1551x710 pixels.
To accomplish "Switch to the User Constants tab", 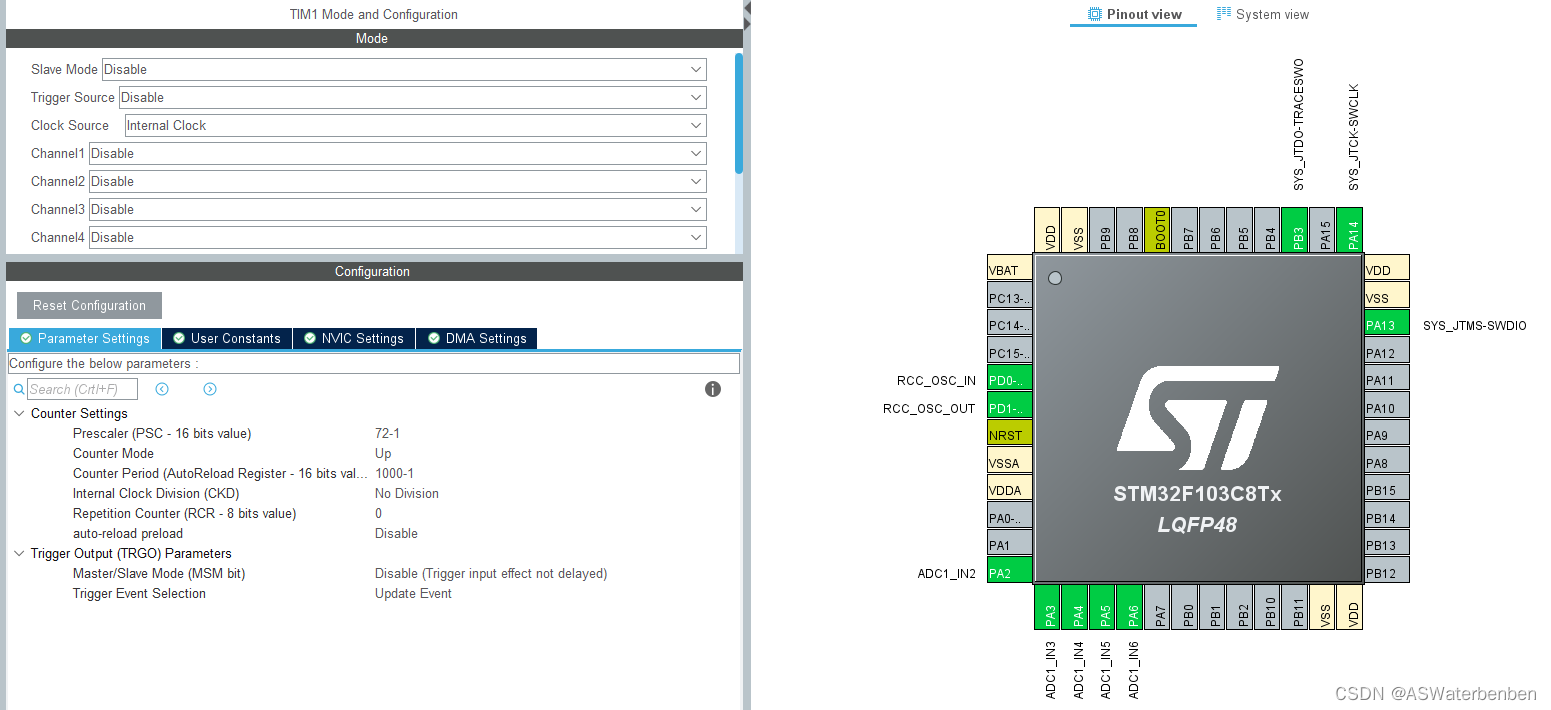I will click(x=235, y=338).
